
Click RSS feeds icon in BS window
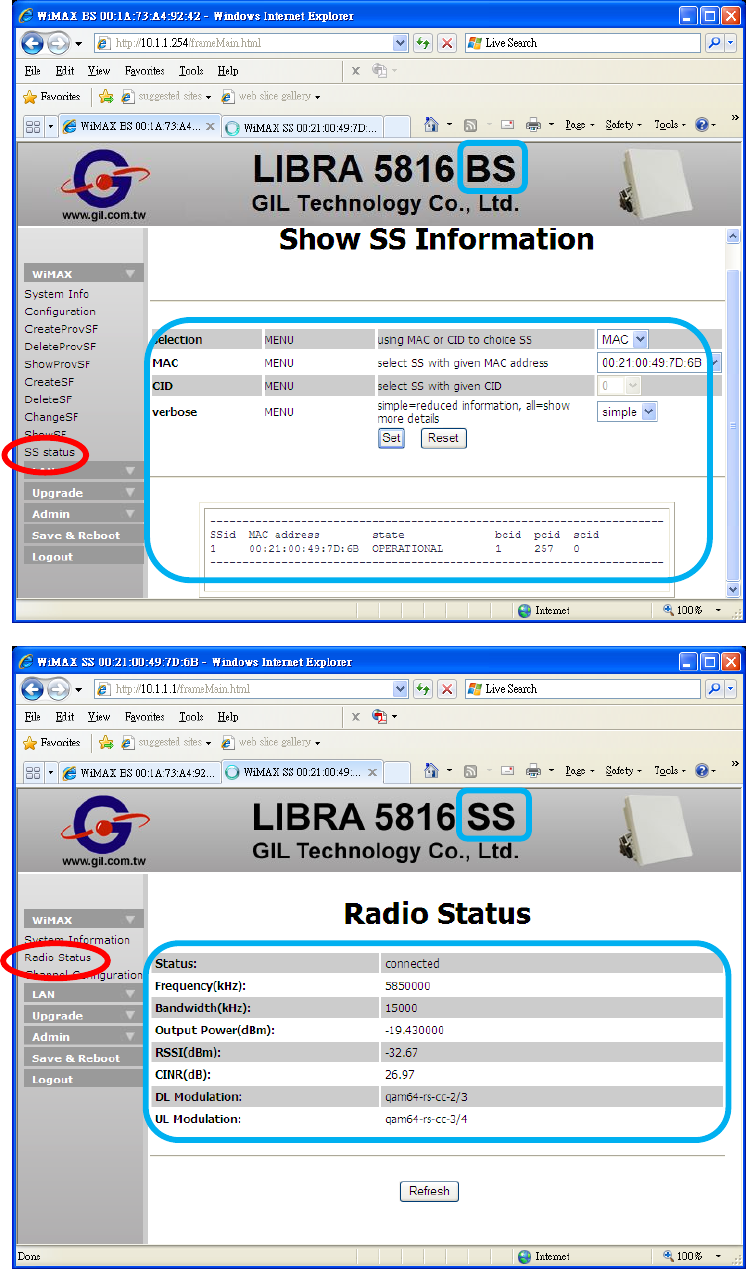pyautogui.click(x=470, y=125)
